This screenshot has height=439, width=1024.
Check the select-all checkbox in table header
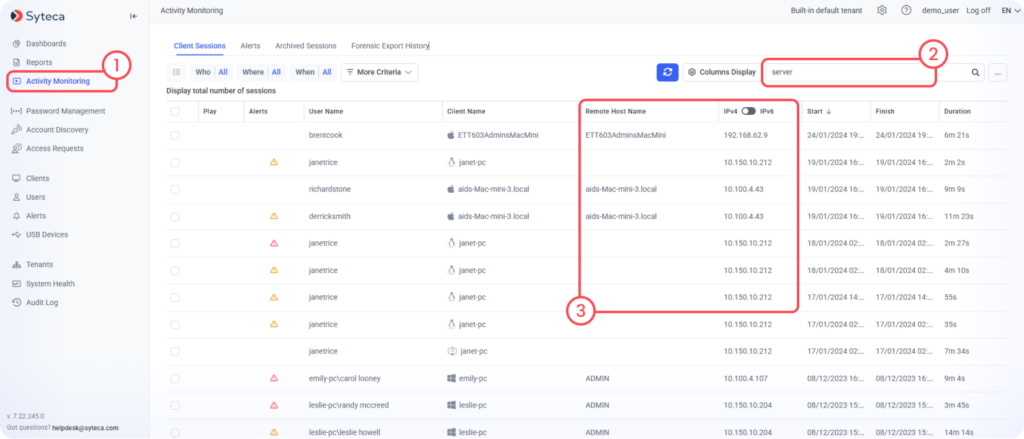[175, 111]
